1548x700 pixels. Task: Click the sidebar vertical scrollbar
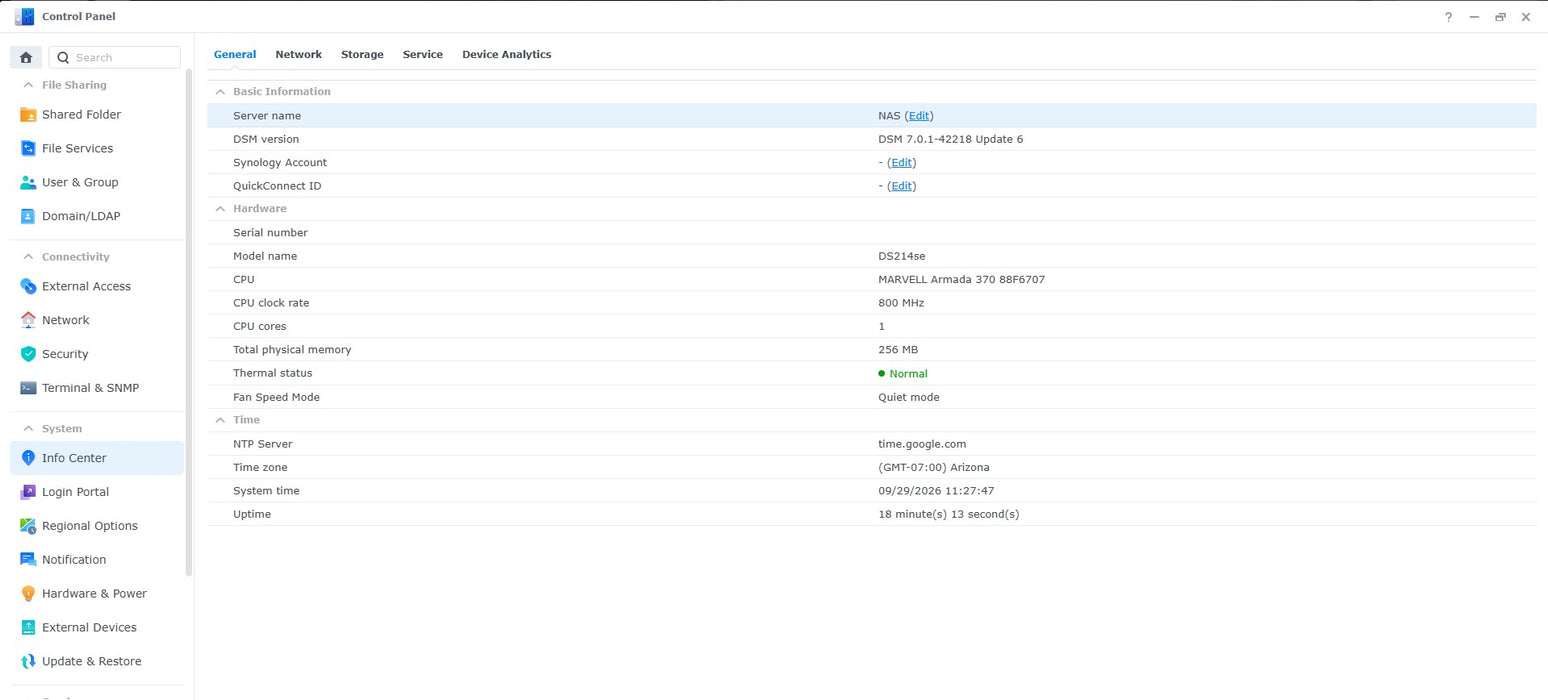pyautogui.click(x=189, y=323)
